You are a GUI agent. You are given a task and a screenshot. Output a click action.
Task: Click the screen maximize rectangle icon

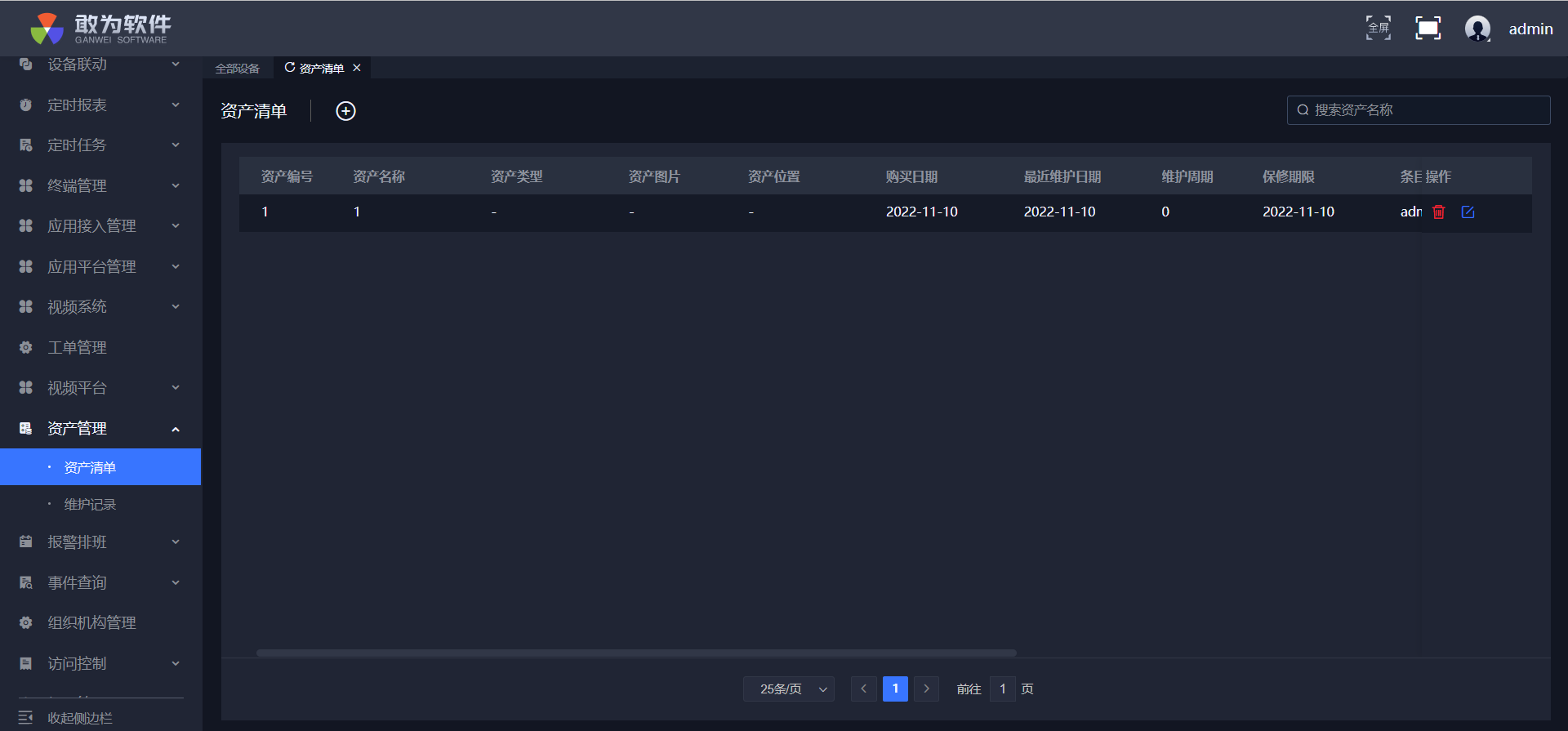point(1428,29)
